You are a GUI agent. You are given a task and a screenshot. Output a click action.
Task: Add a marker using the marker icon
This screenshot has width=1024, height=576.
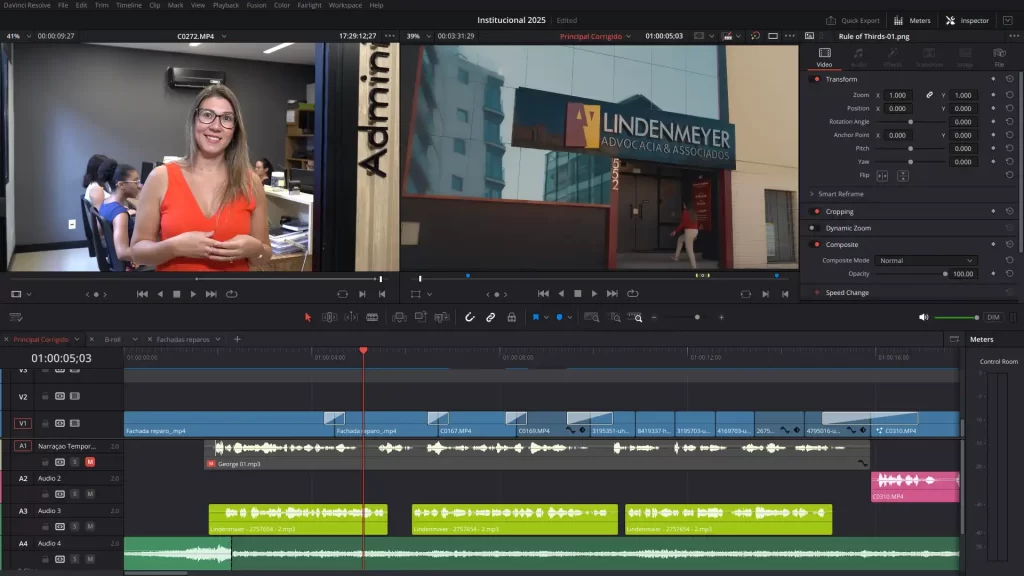click(559, 317)
